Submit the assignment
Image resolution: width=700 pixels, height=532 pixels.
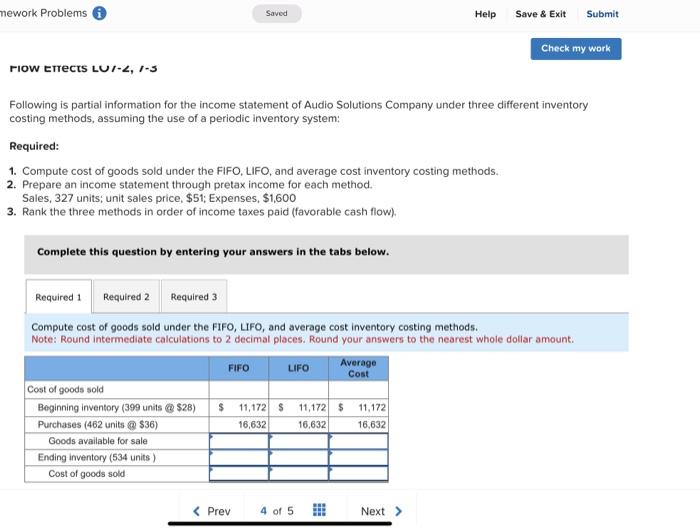click(x=602, y=14)
